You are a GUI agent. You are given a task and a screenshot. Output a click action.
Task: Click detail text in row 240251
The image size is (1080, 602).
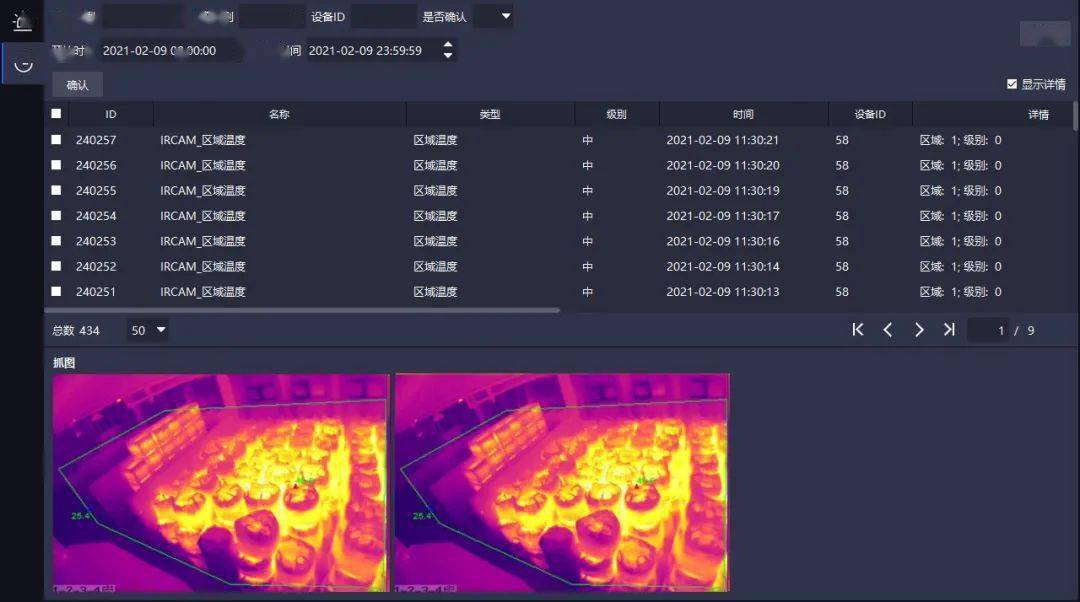point(960,291)
